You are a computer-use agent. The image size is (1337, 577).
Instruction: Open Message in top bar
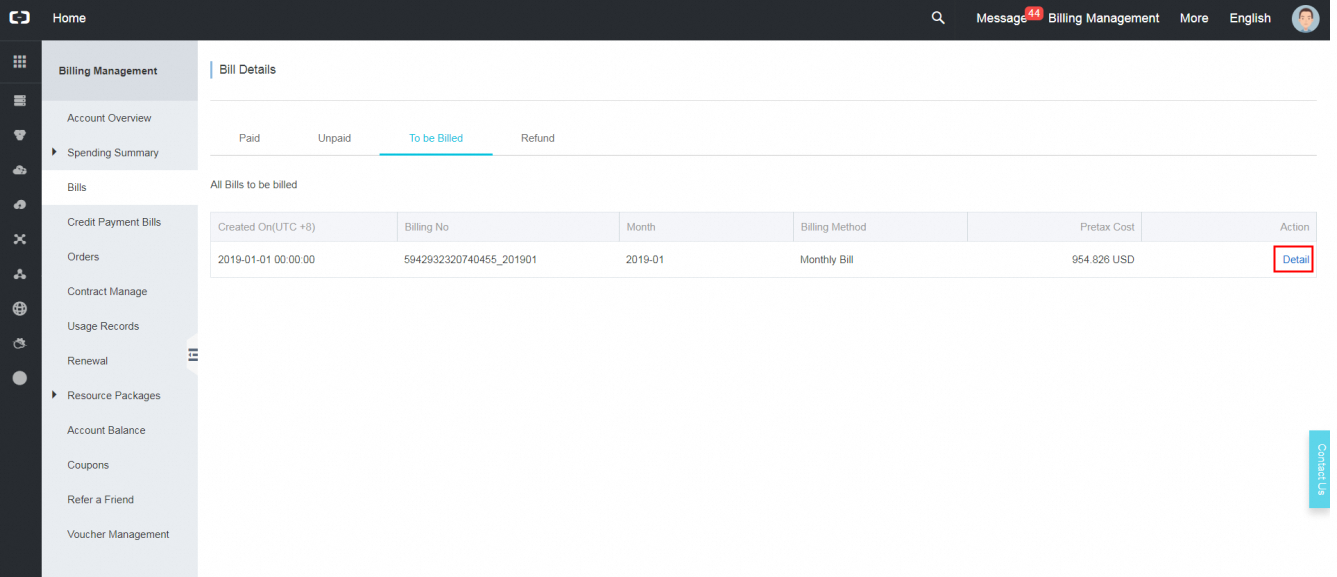tap(1001, 18)
